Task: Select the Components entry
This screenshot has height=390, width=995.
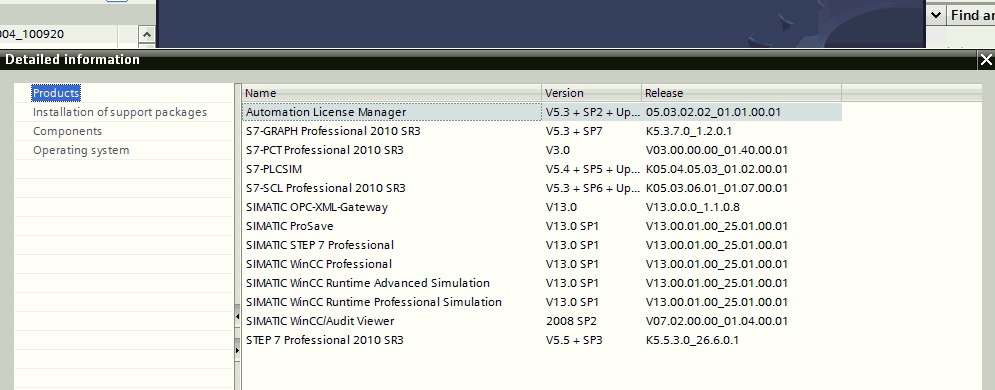Action: [67, 131]
